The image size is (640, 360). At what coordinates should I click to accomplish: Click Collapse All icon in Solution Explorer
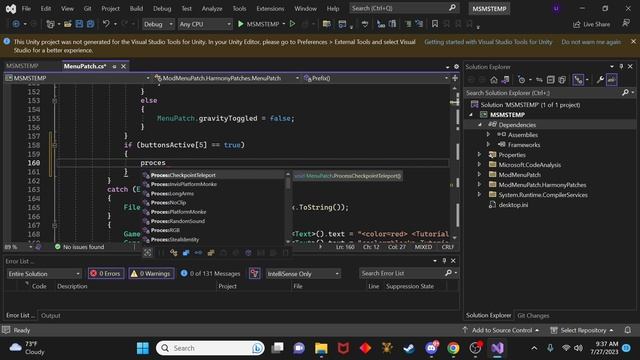click(550, 80)
